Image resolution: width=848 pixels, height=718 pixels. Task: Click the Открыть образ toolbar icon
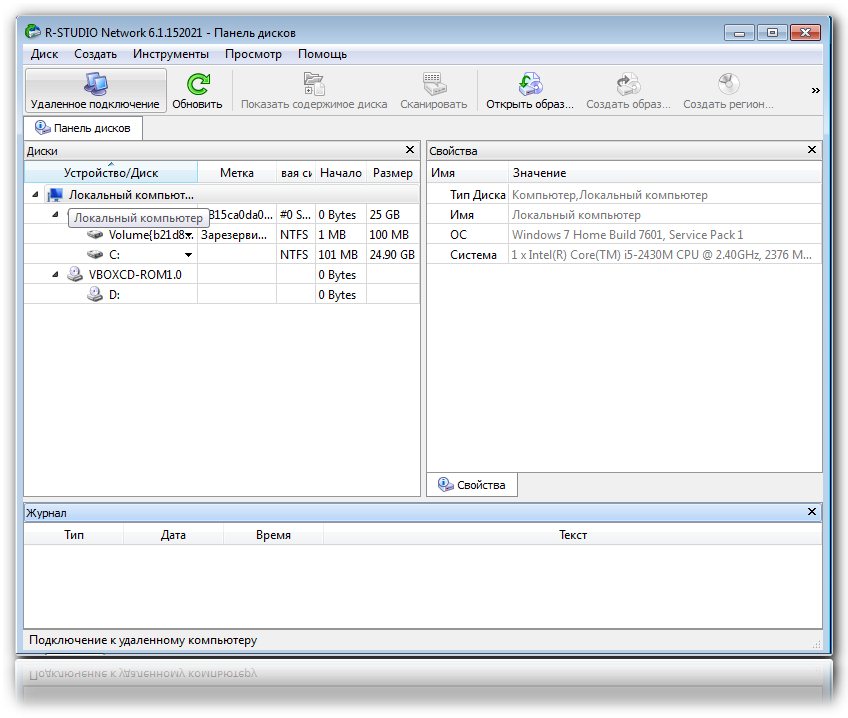coord(529,84)
